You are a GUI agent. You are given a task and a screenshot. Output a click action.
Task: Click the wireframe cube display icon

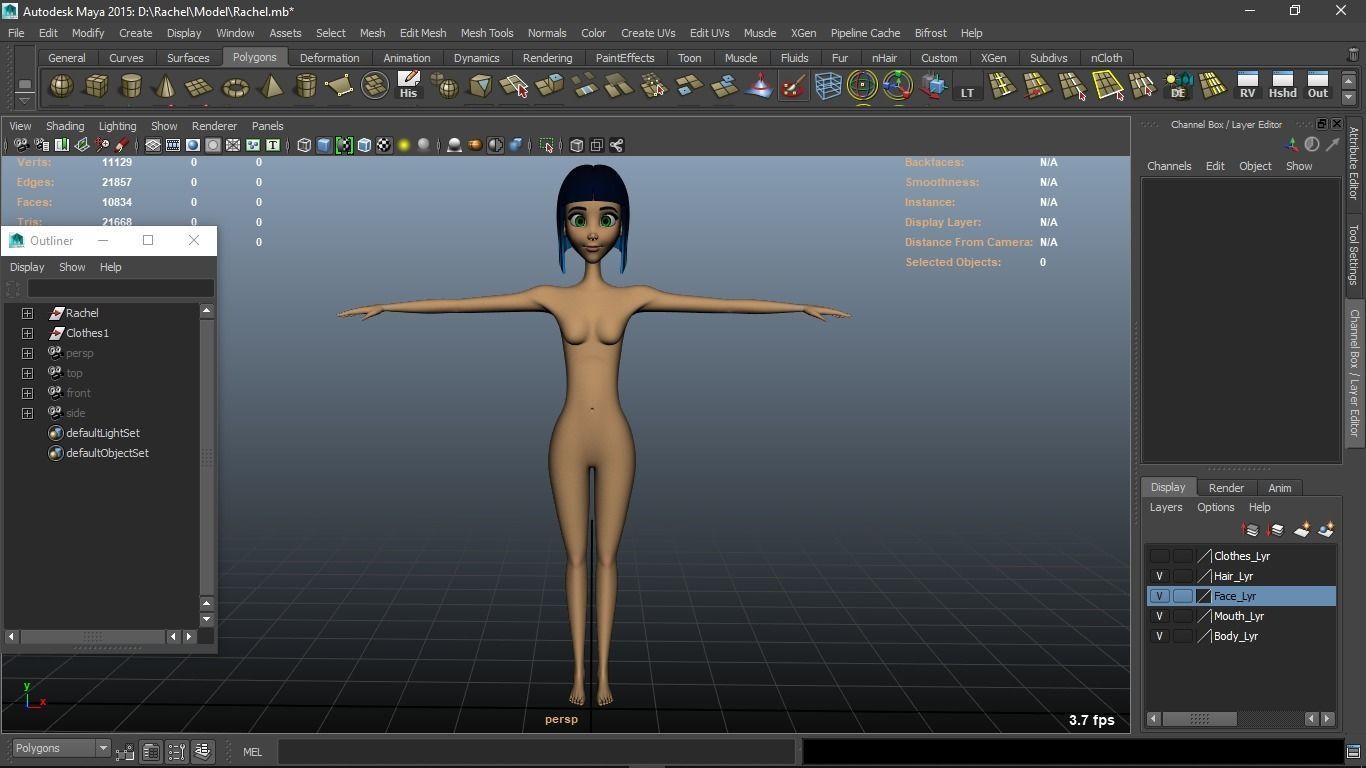coord(304,146)
